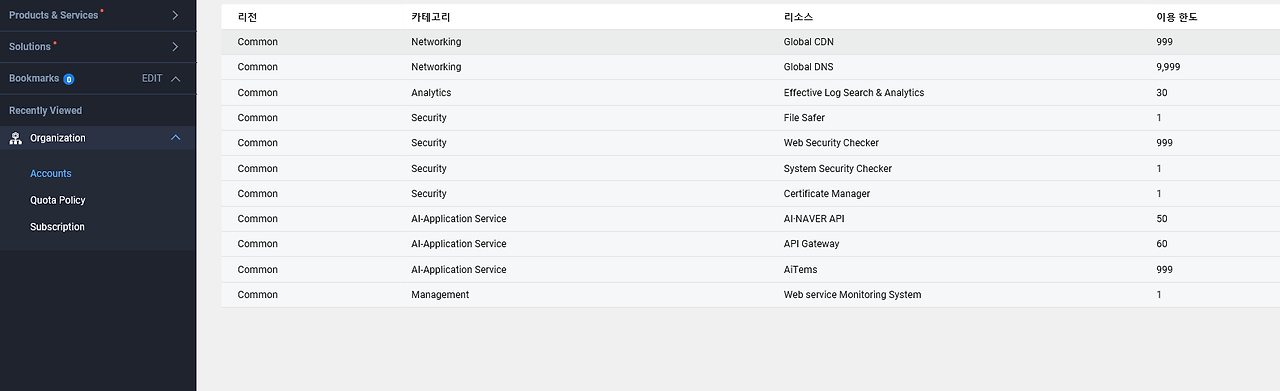
Task: Select the Certificate Manager row
Action: pyautogui.click(x=750, y=194)
